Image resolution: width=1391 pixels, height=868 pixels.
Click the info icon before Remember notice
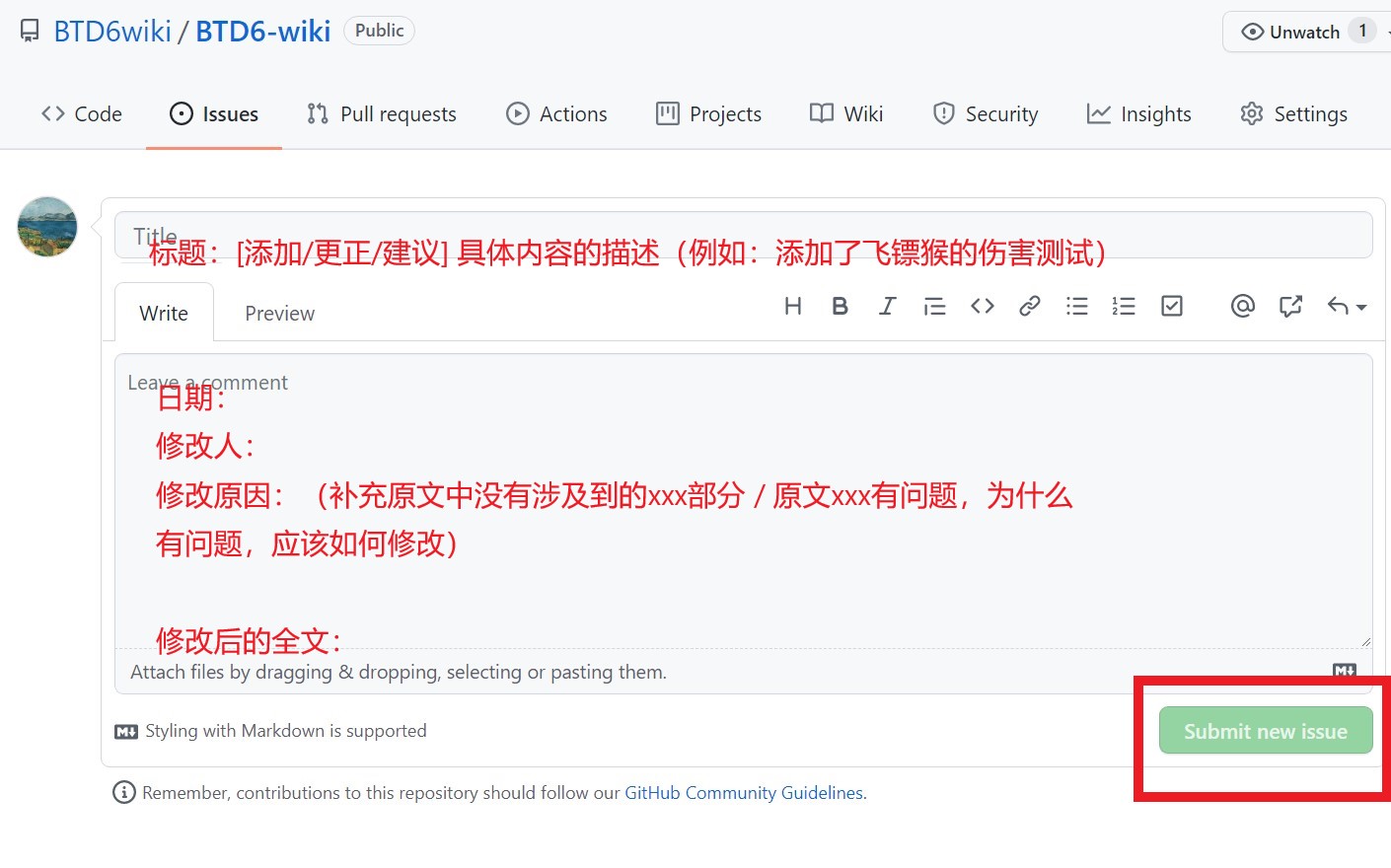[x=124, y=793]
